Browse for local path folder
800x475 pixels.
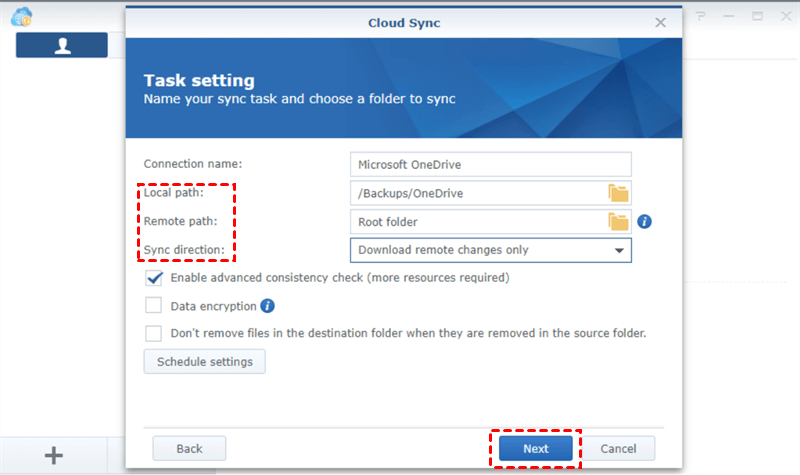point(618,193)
